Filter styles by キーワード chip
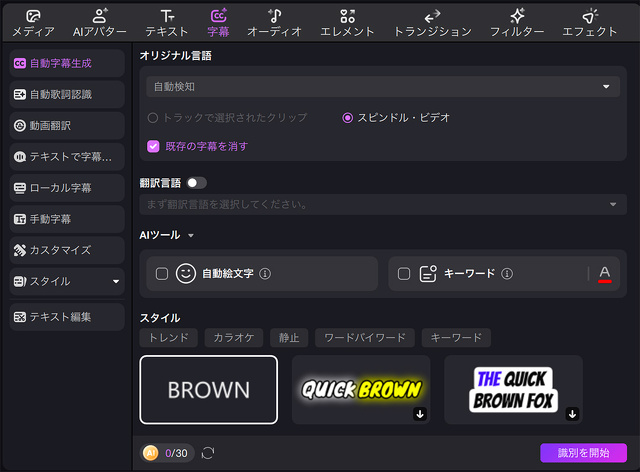 (456, 338)
